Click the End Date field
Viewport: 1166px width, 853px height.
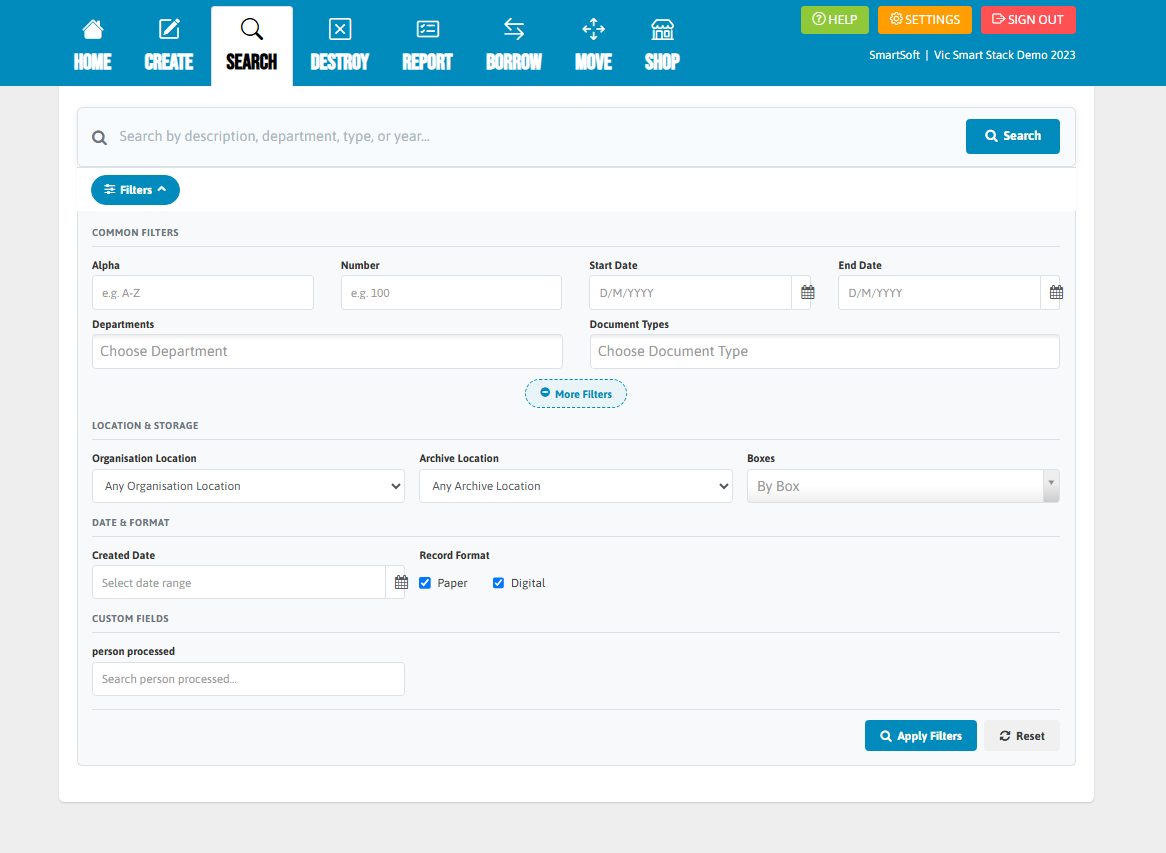click(x=939, y=293)
